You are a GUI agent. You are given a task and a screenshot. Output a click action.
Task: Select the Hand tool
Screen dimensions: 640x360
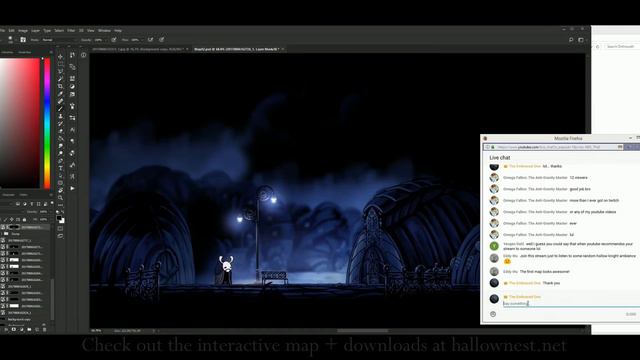tap(60, 190)
